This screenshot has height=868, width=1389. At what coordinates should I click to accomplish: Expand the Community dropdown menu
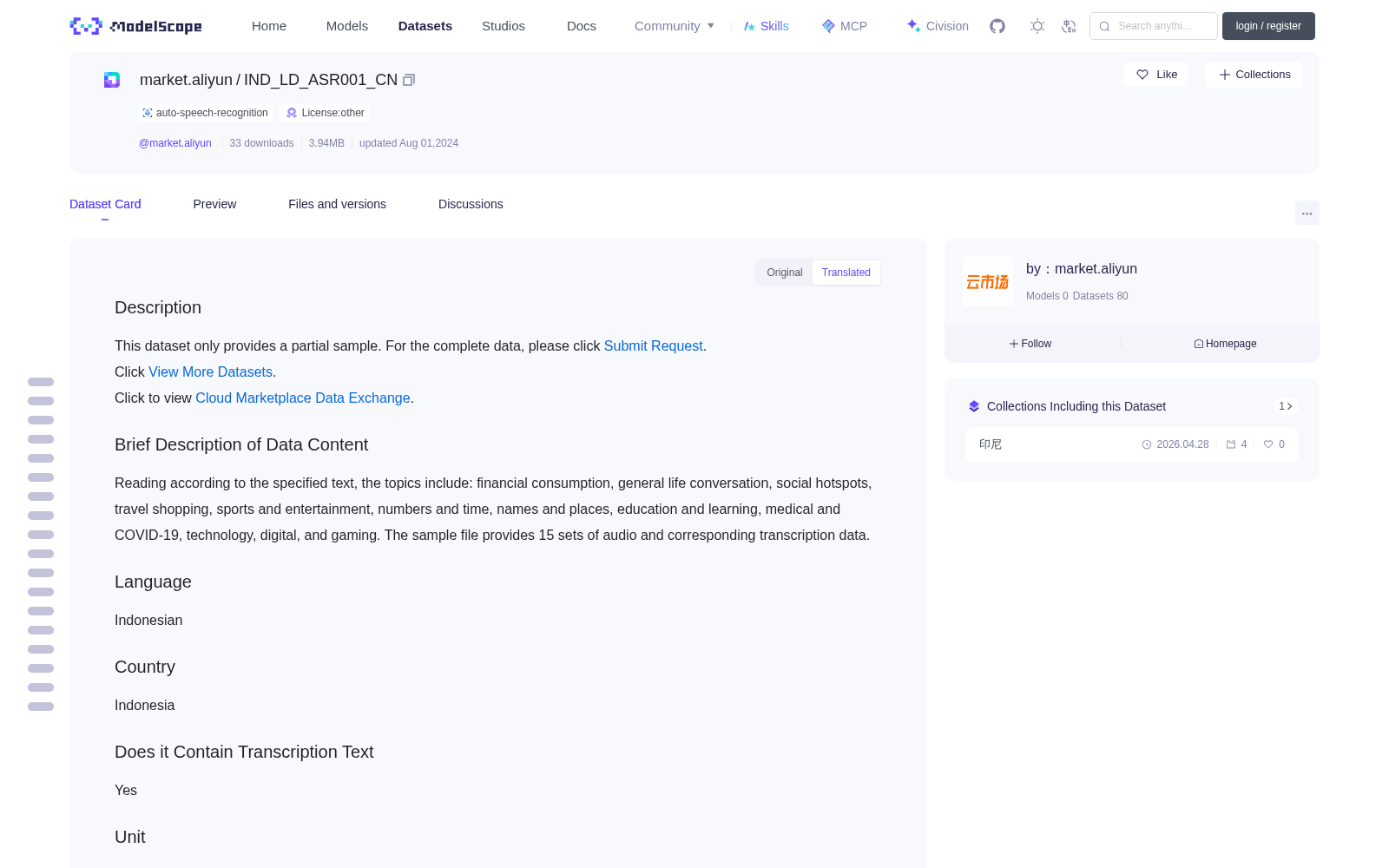675,26
